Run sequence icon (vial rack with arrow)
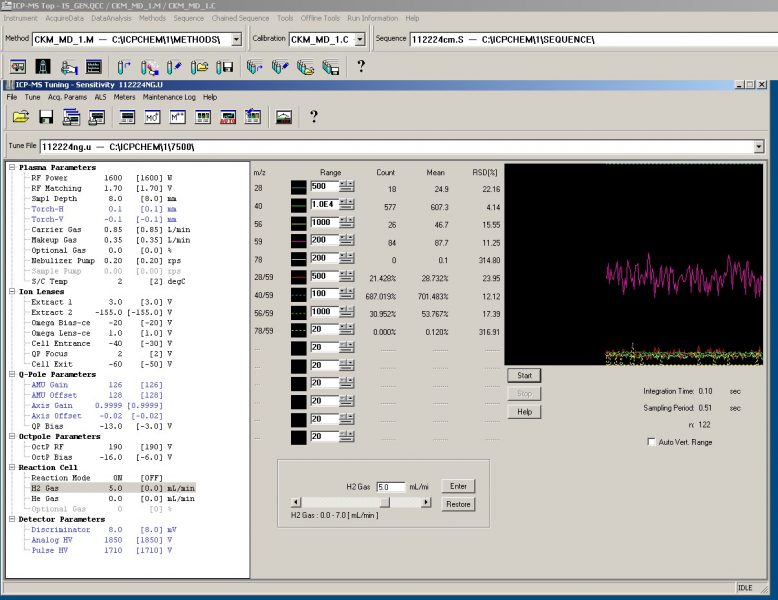The height and width of the screenshot is (600, 778). pyautogui.click(x=255, y=67)
